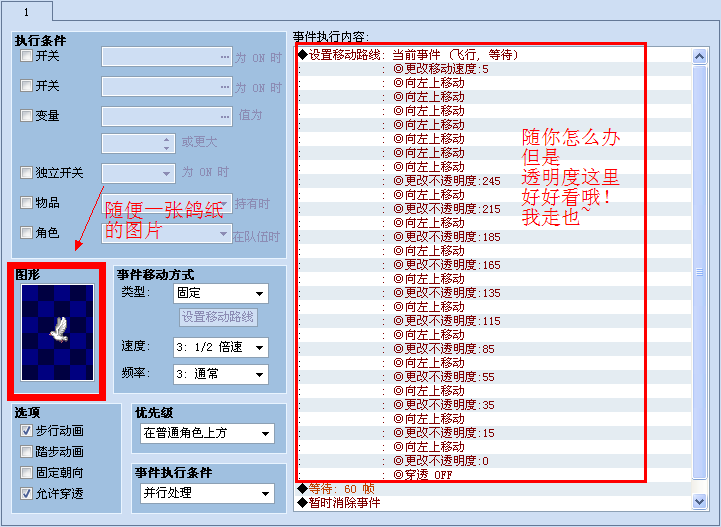Click the 变量 selection field with ellipsis
This screenshot has width=721, height=527.
point(166,116)
